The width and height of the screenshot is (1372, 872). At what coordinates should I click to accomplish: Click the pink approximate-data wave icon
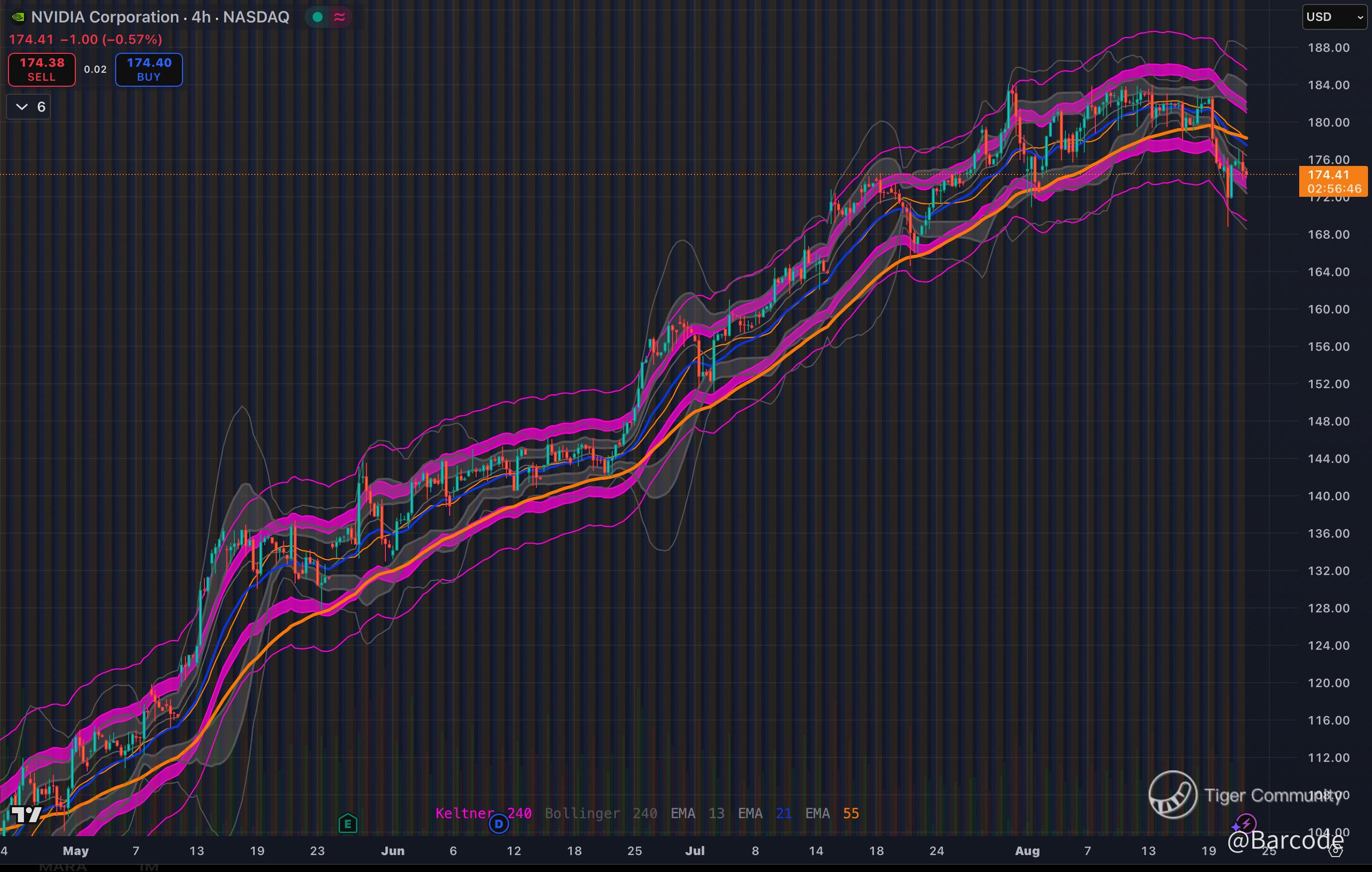point(340,17)
